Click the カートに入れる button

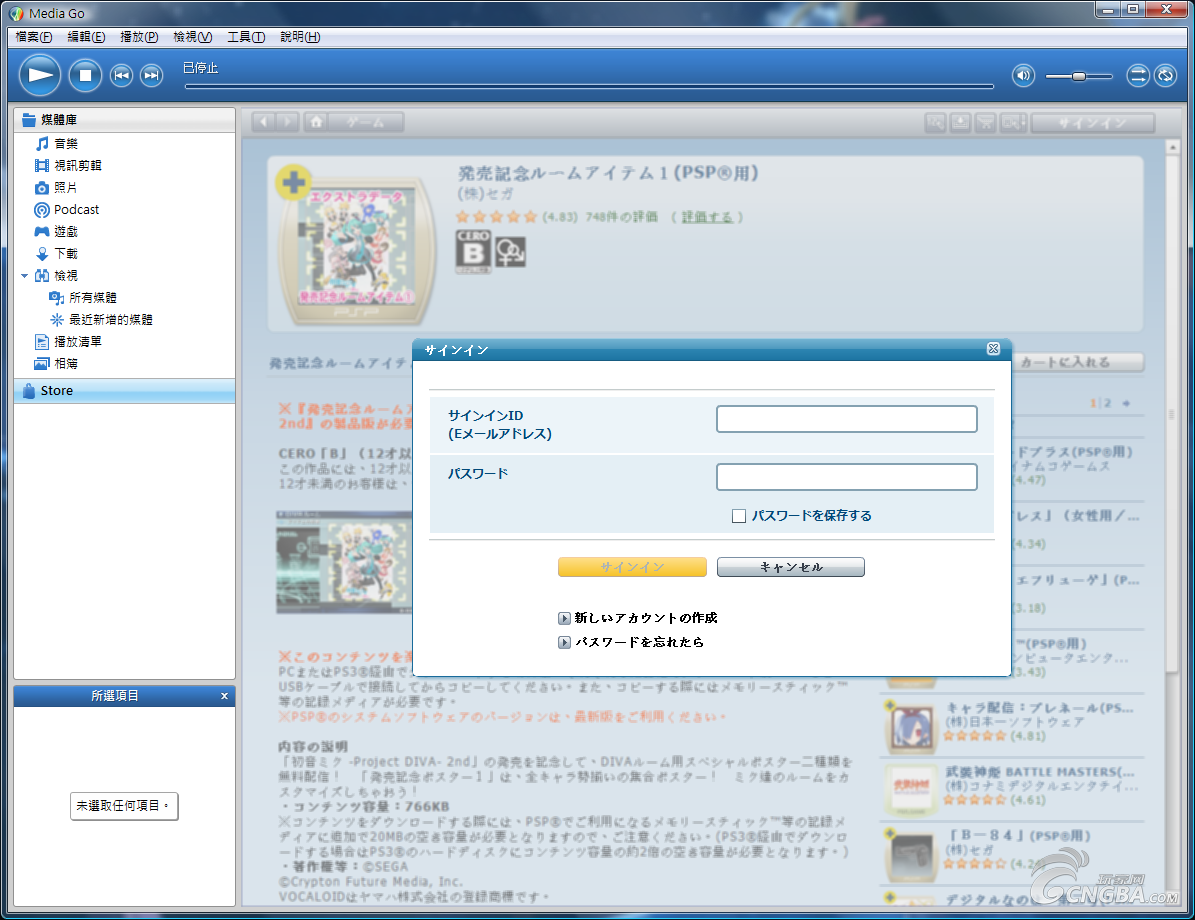click(1078, 362)
